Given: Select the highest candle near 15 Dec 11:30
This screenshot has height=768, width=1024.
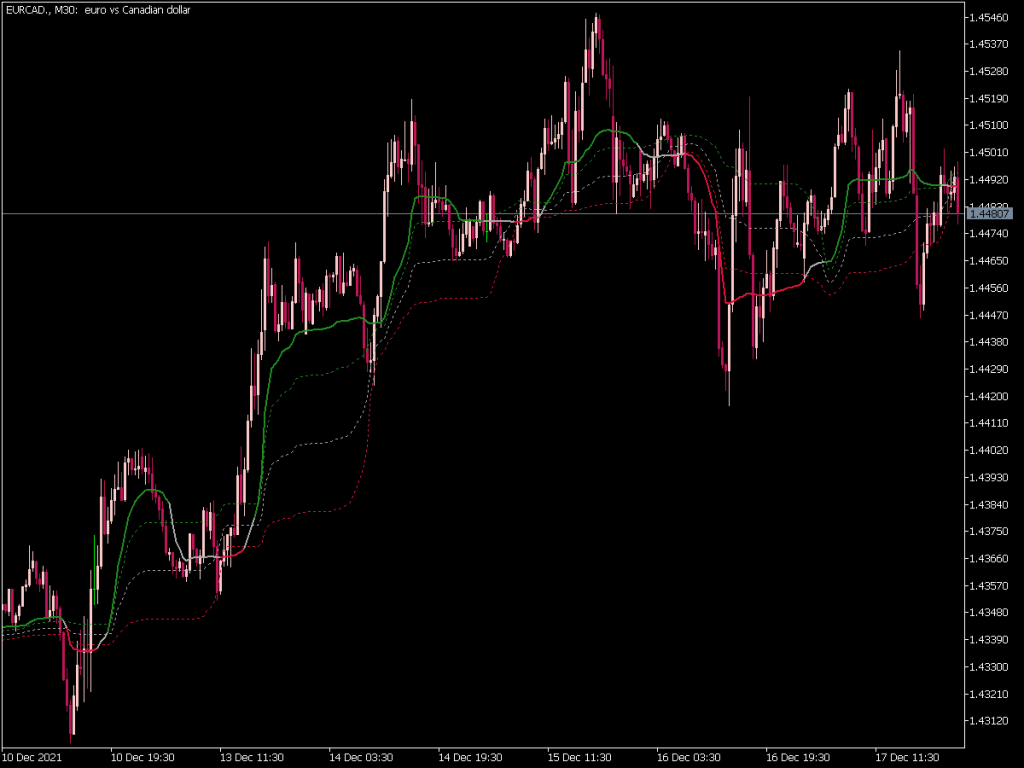Looking at the screenshot, I should tap(597, 30).
